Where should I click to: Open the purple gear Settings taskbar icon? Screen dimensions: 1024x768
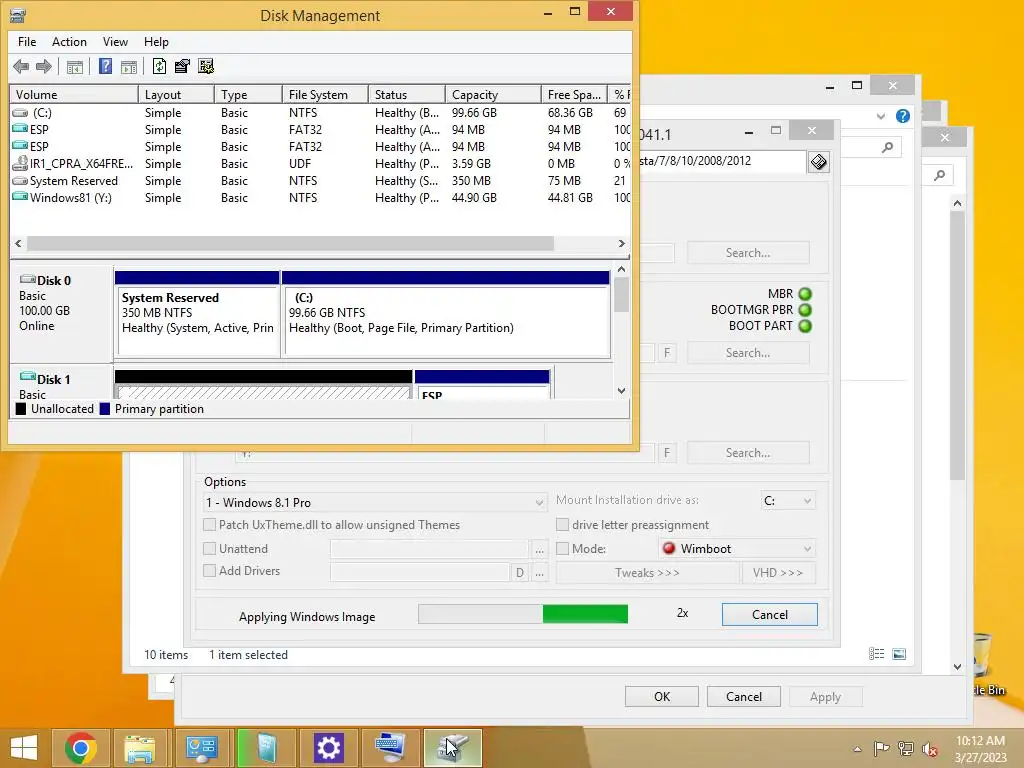point(328,748)
